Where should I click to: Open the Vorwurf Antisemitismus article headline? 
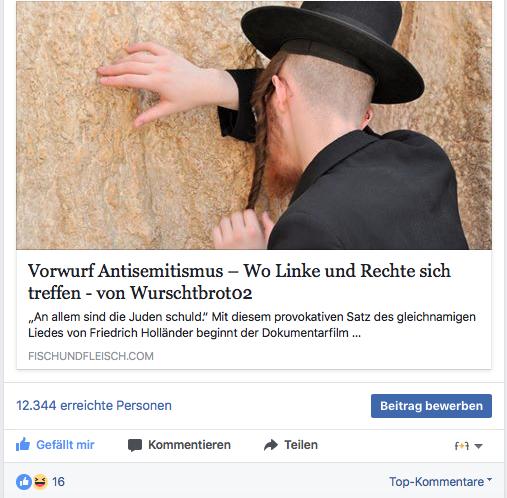[239, 282]
